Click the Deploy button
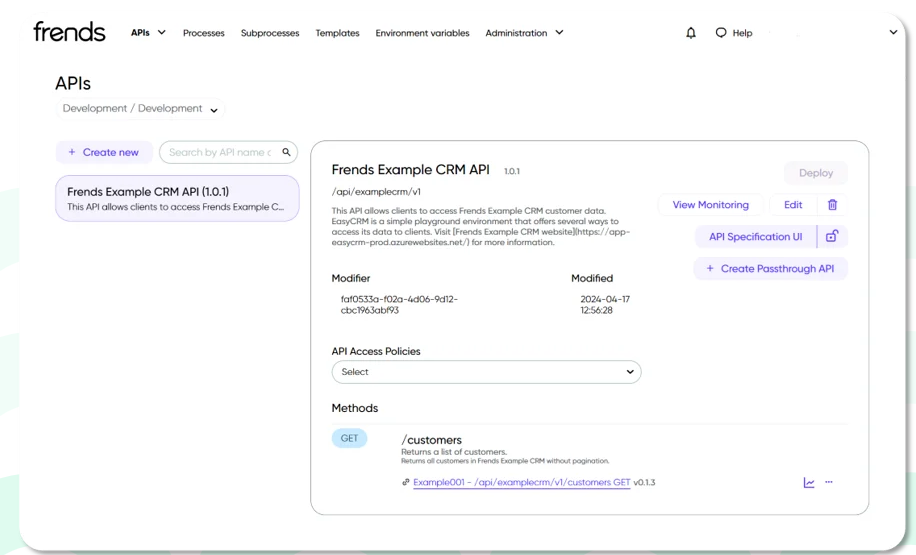The image size is (916, 555). (x=816, y=173)
